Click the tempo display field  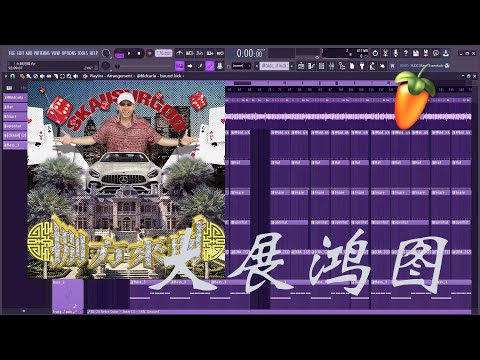pos(164,53)
